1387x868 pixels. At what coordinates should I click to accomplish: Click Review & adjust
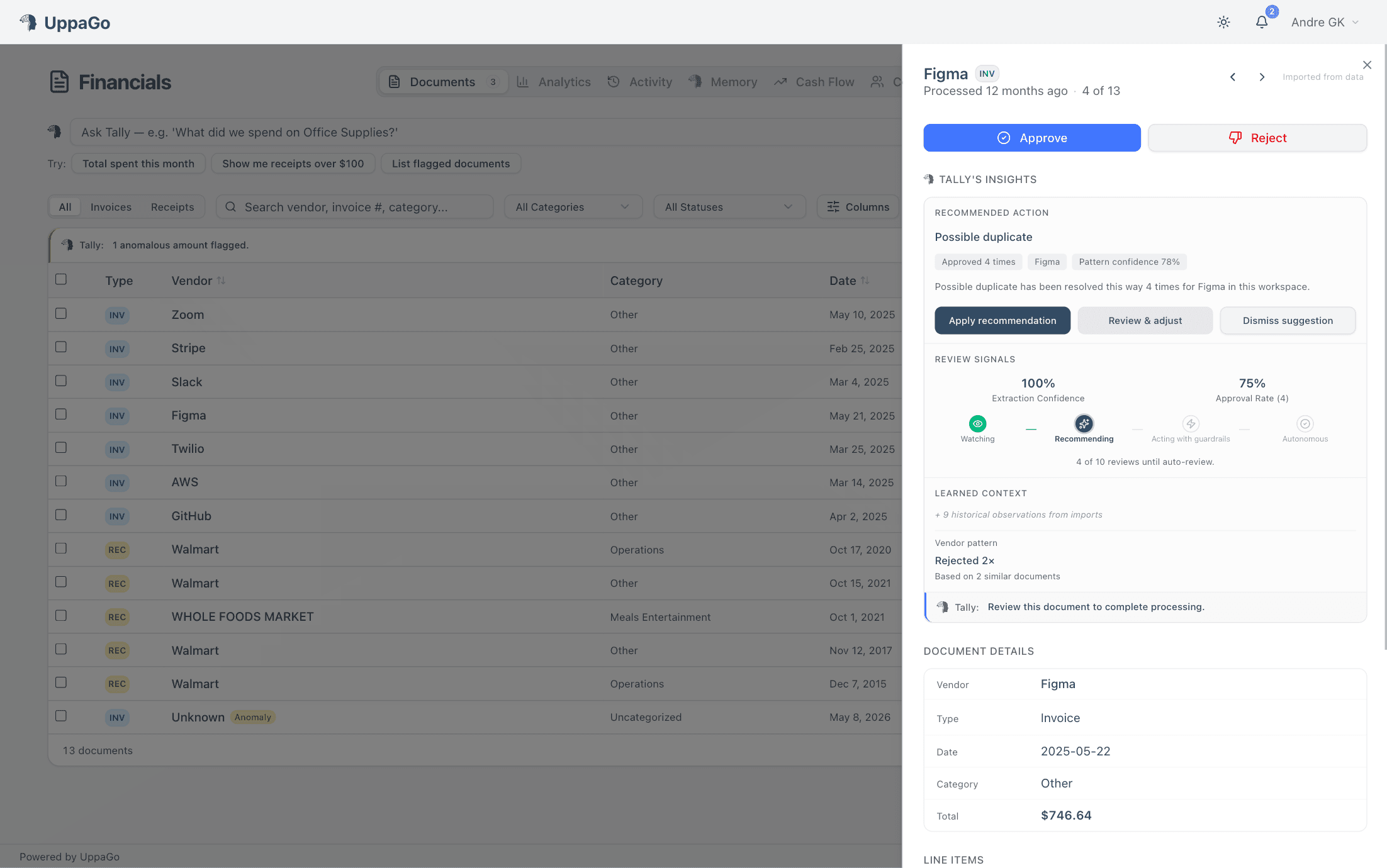[1145, 321]
